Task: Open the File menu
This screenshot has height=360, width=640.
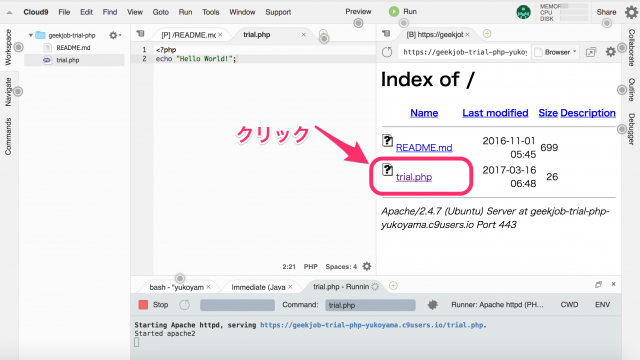Action: [64, 12]
